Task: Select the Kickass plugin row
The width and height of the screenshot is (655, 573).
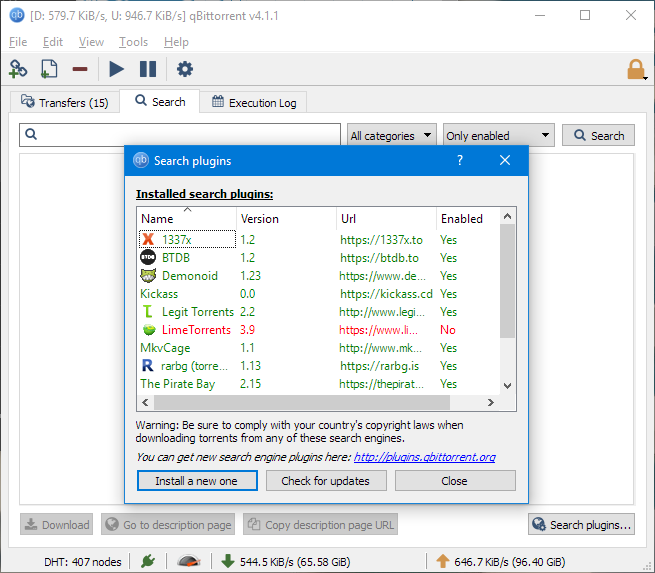Action: pos(318,294)
